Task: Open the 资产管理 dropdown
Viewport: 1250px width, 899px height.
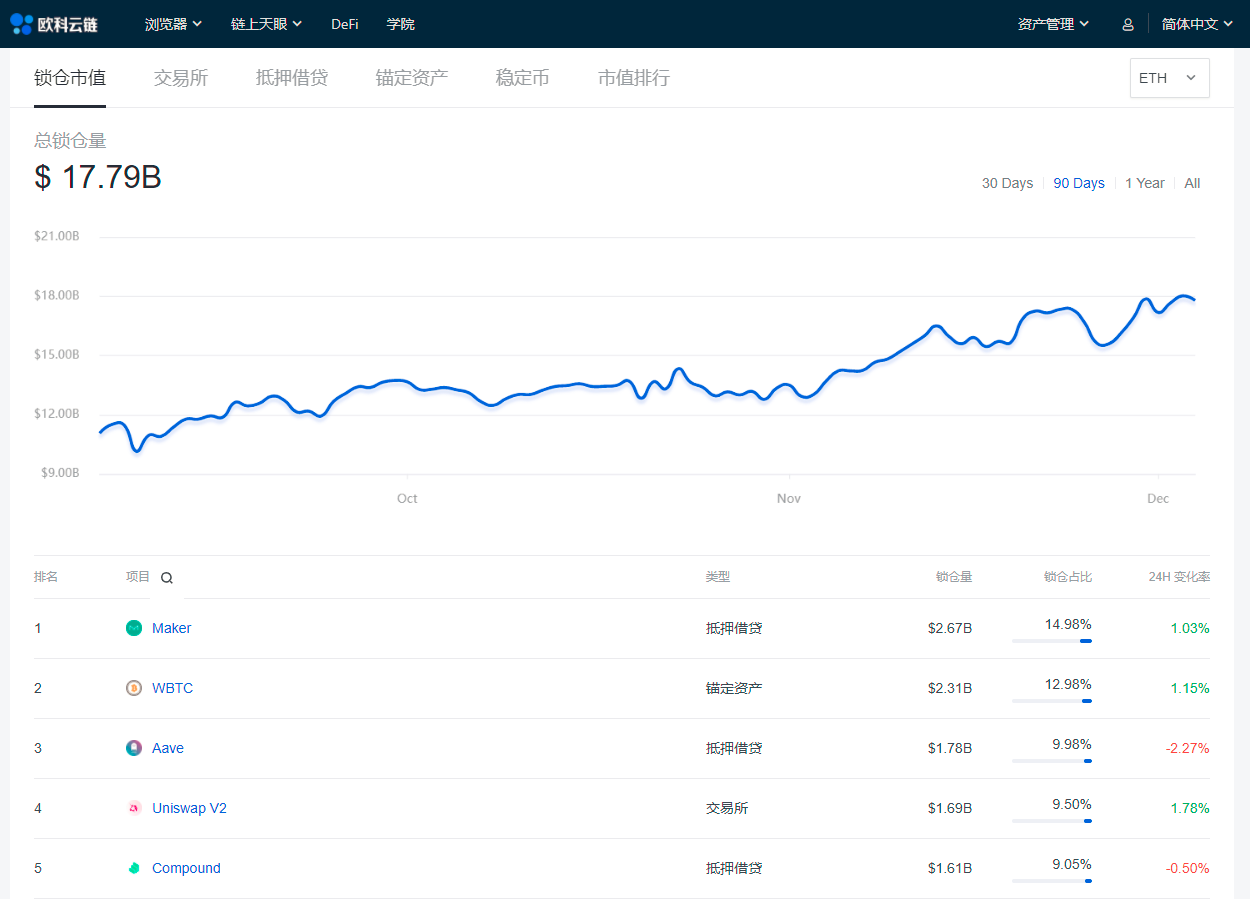Action: 1054,24
